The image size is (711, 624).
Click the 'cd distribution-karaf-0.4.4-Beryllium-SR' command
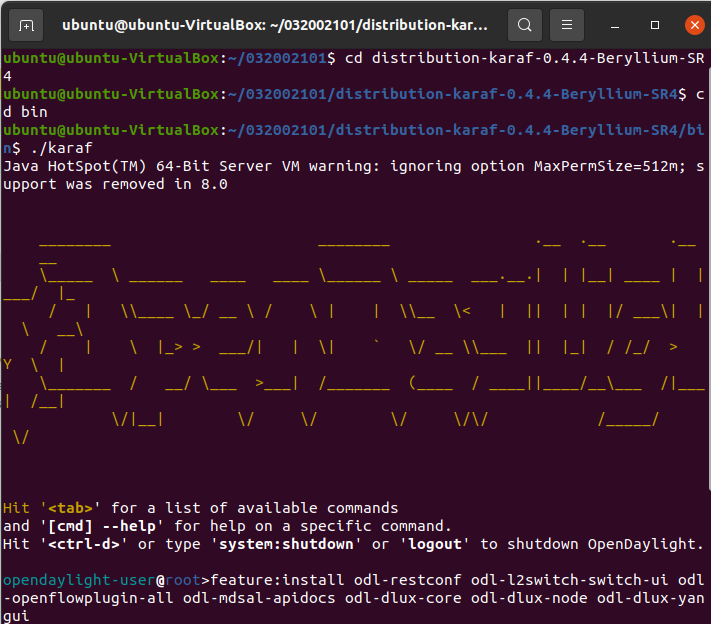525,58
